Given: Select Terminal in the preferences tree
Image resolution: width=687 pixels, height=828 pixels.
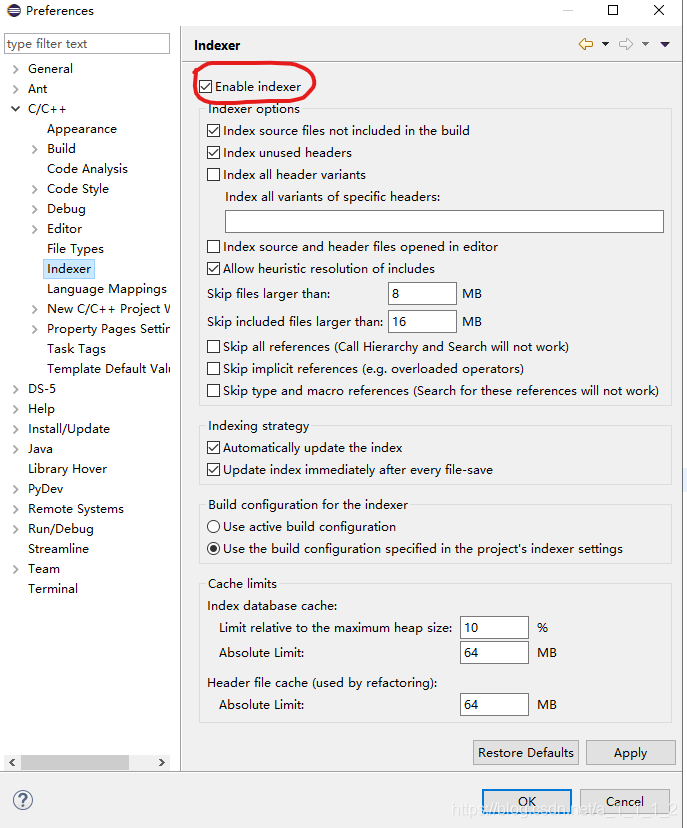Looking at the screenshot, I should coord(53,589).
